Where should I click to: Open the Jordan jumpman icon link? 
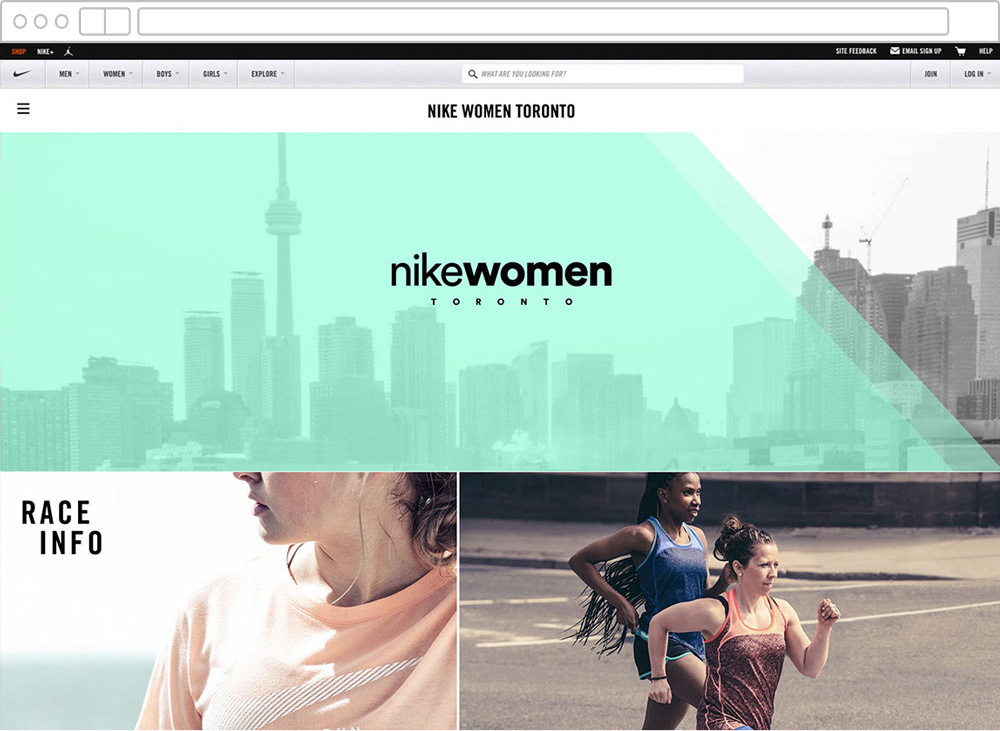coord(68,51)
